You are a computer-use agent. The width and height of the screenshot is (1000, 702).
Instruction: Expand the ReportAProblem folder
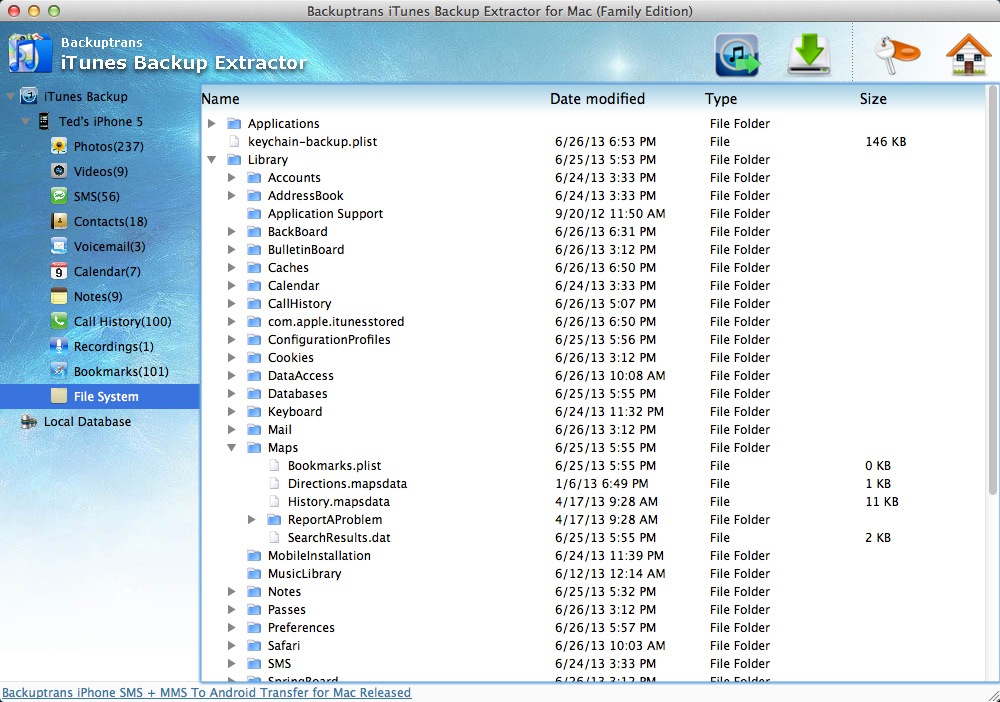(252, 520)
